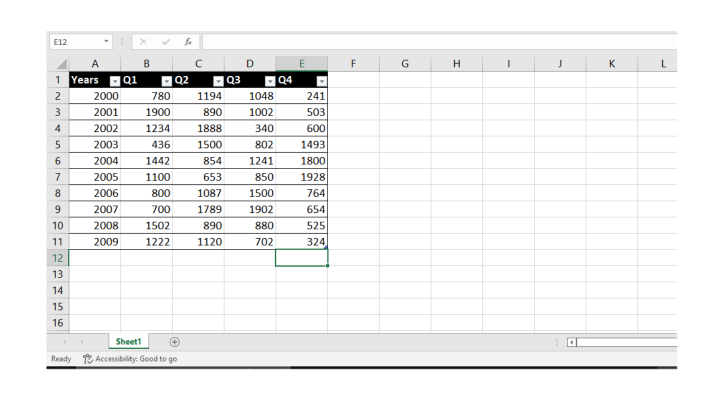Click cell with year 2000
Viewport: 712px width, 400px height.
pyautogui.click(x=95, y=96)
